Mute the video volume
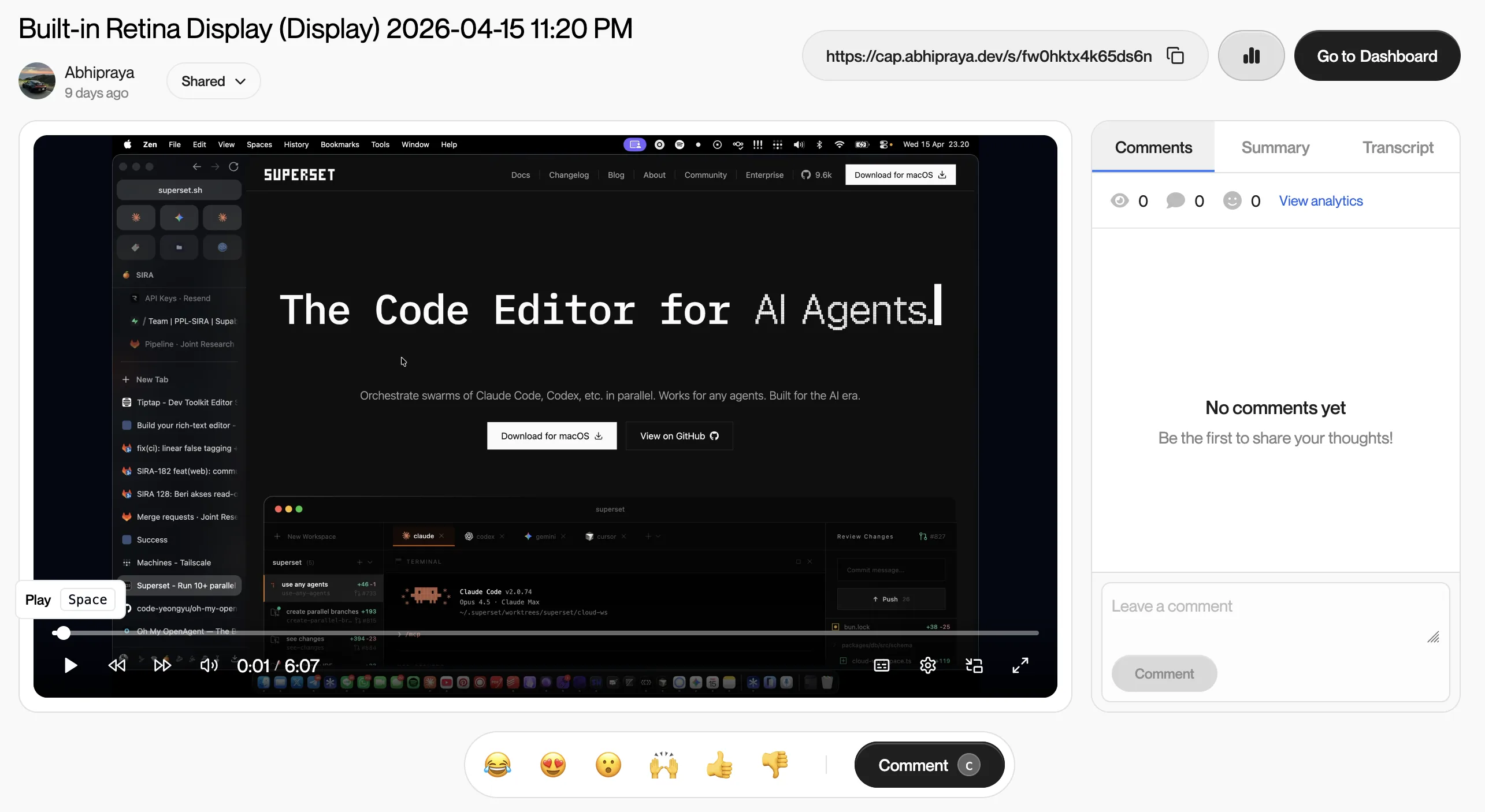The width and height of the screenshot is (1485, 812). [x=209, y=666]
